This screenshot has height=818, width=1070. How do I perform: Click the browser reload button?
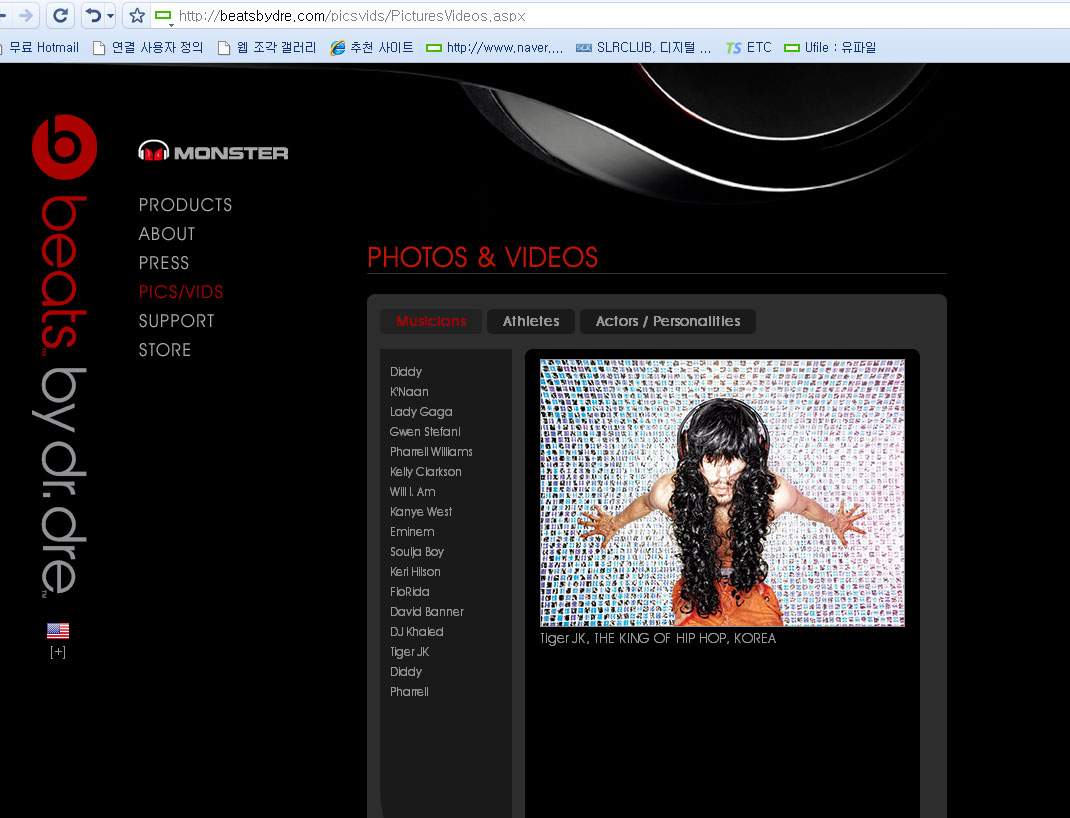click(60, 15)
